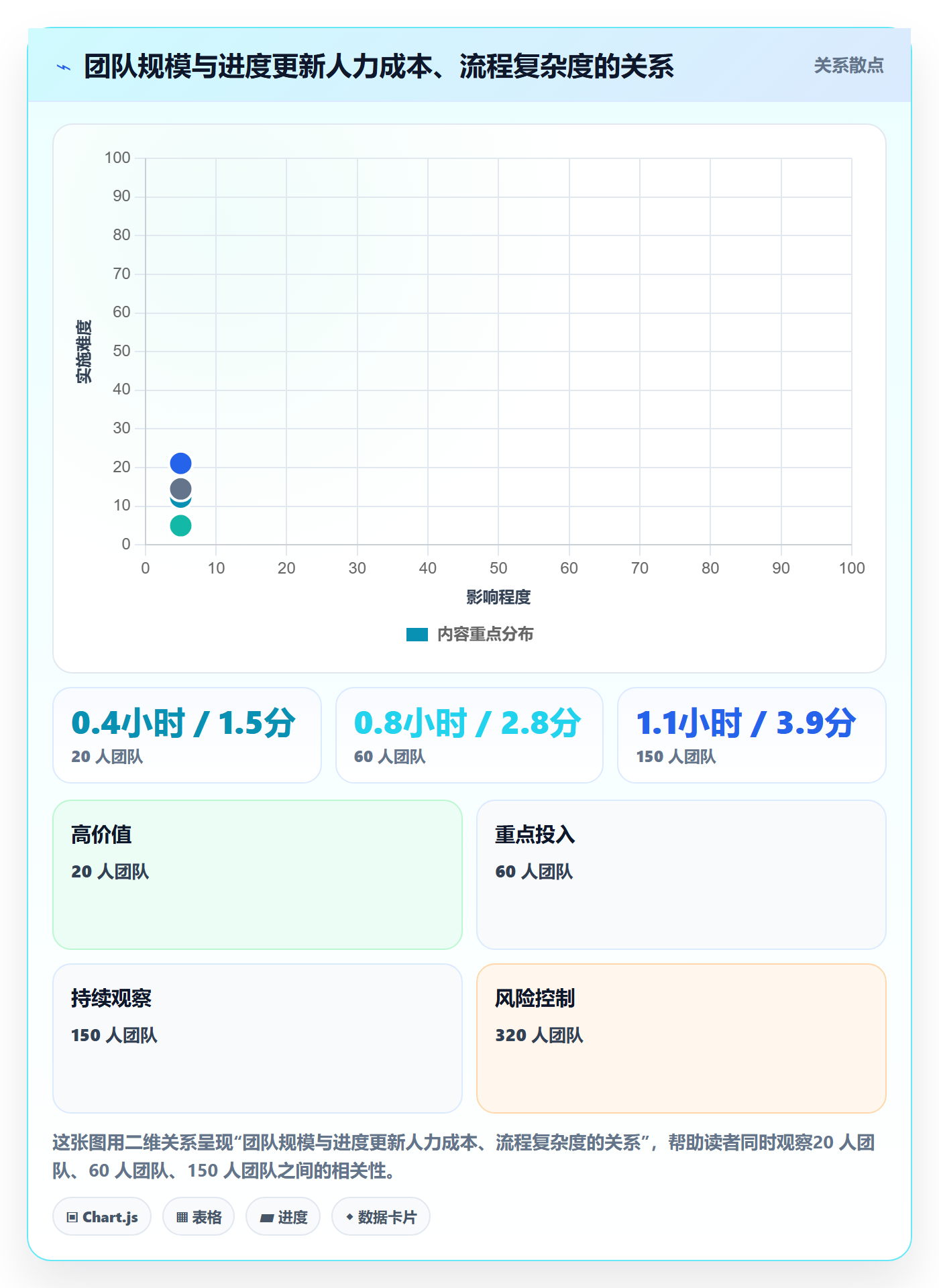Click the 20 人团队 label under 0.4小时
The width and height of the screenshot is (939, 1288).
click(x=107, y=757)
